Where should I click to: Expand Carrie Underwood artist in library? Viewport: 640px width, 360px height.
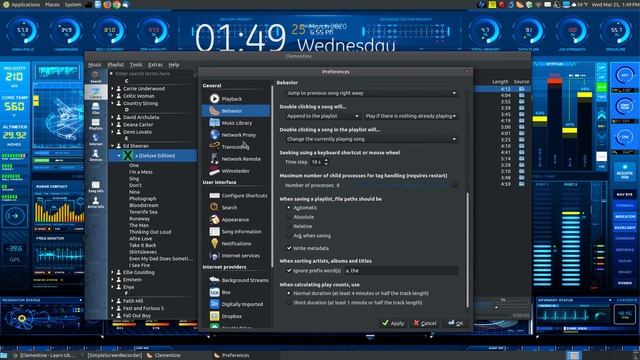[x=113, y=89]
